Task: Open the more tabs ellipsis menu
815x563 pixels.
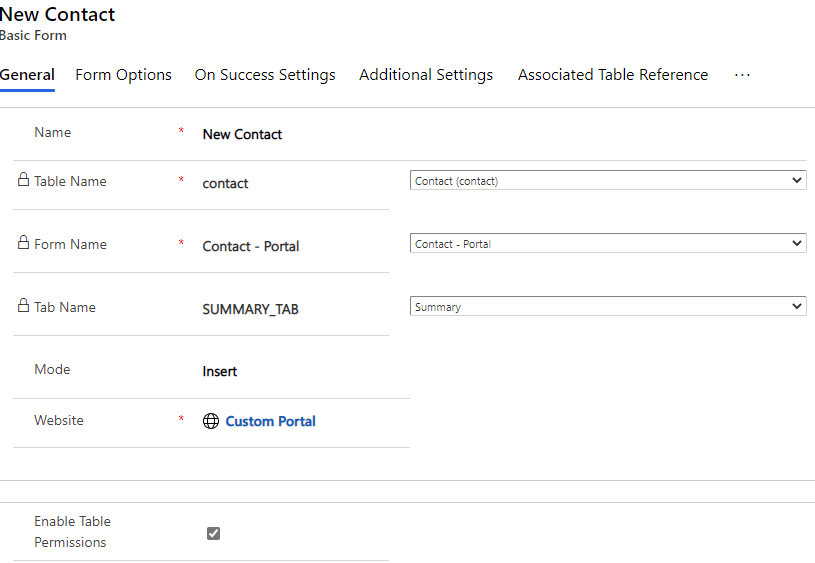Action: (742, 75)
